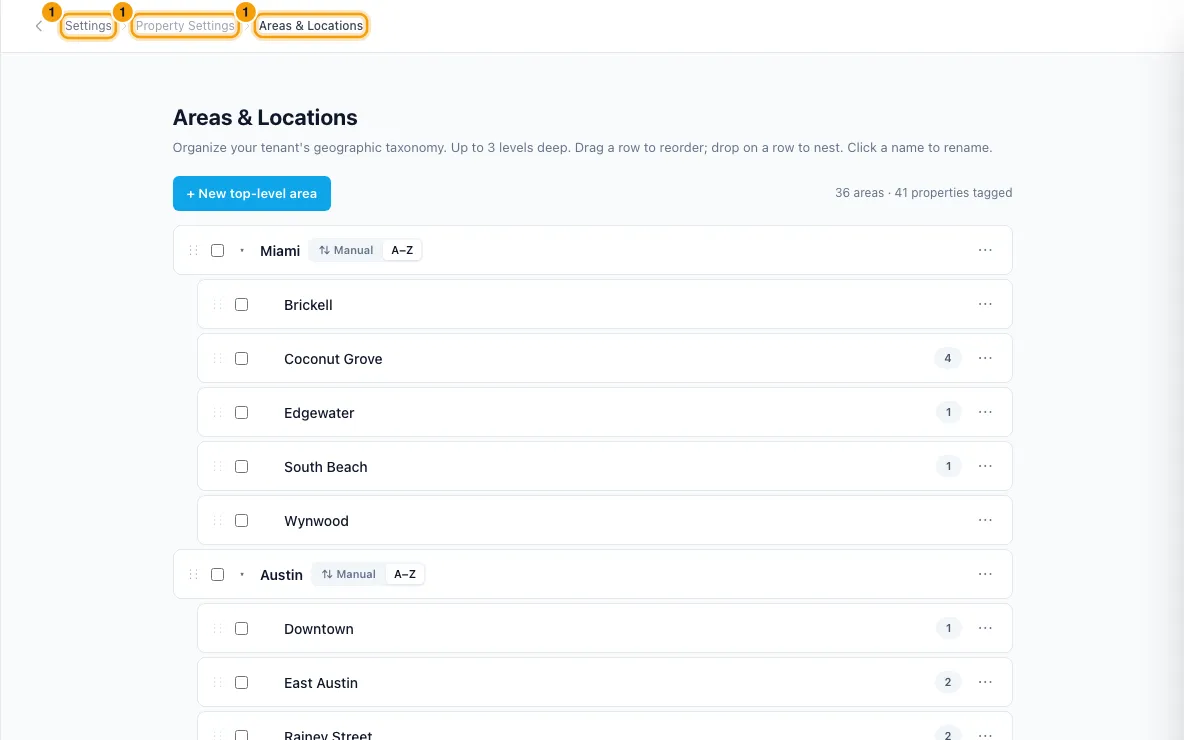The width and height of the screenshot is (1184, 740).
Task: Select A–Z sort for Austin
Action: [x=405, y=574]
